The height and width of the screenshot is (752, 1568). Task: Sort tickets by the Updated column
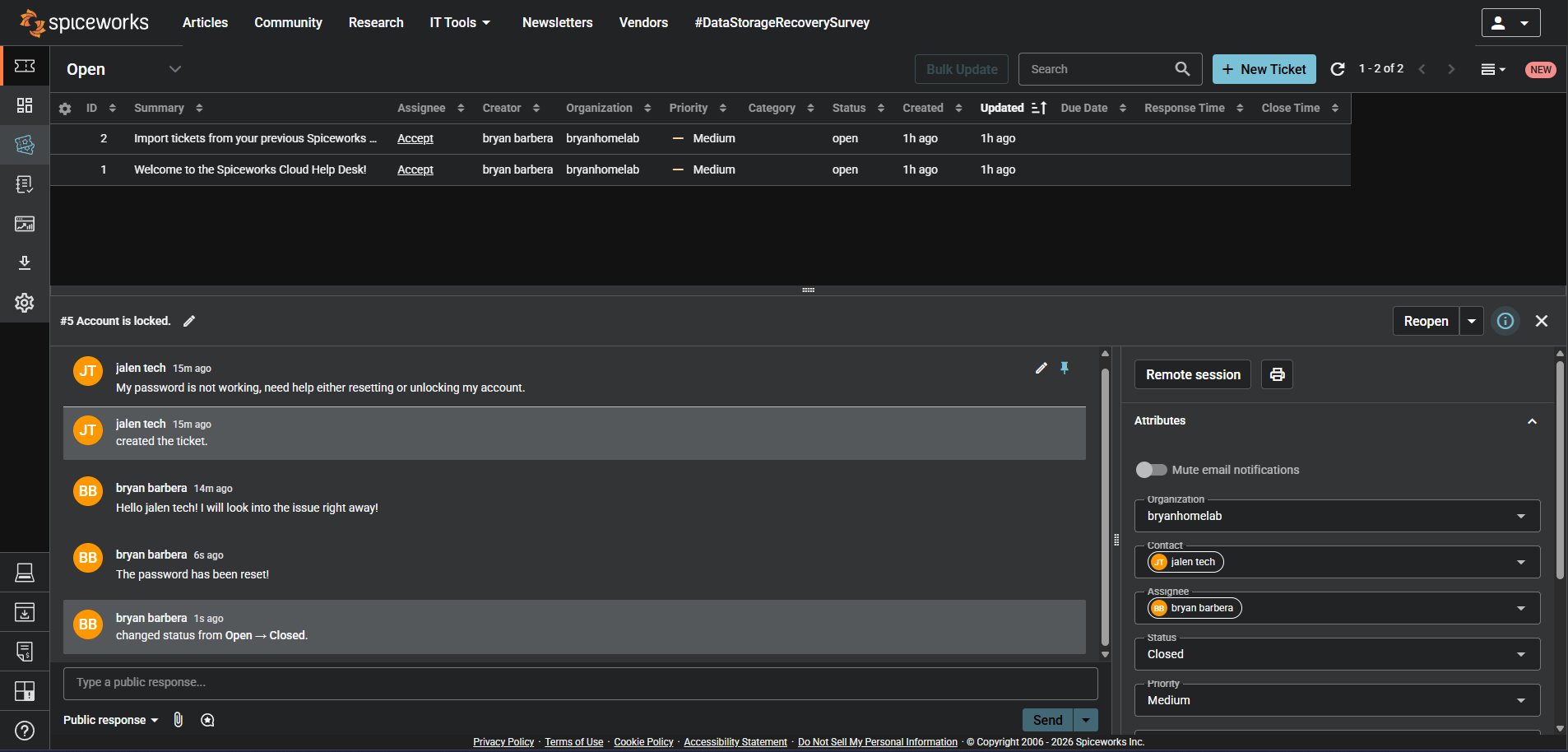(x=1013, y=109)
